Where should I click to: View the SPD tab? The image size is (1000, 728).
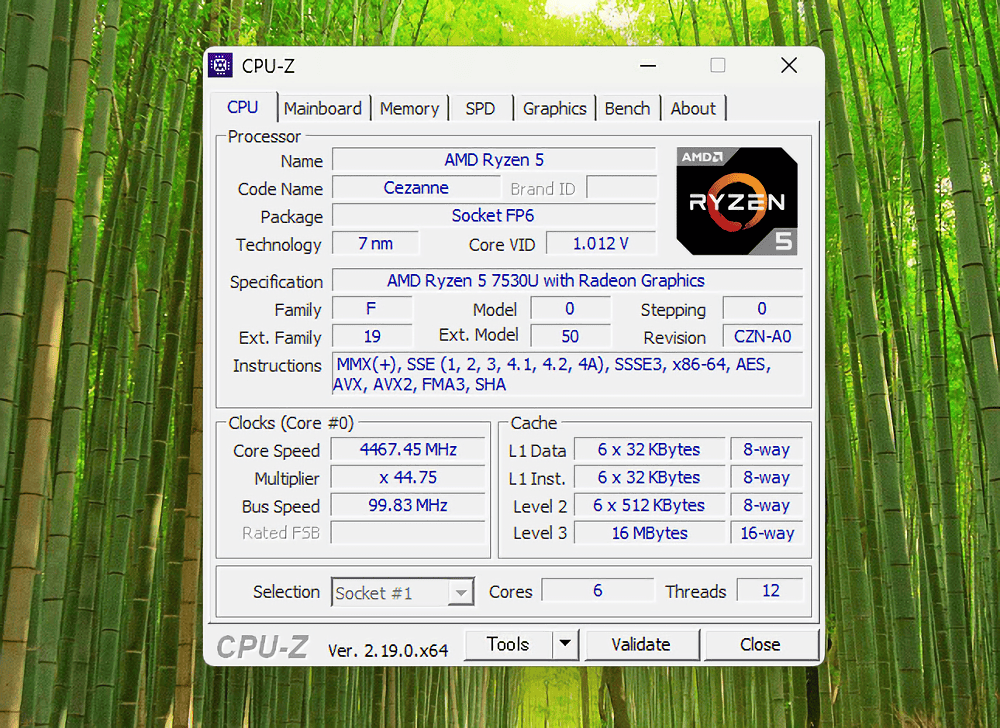480,108
